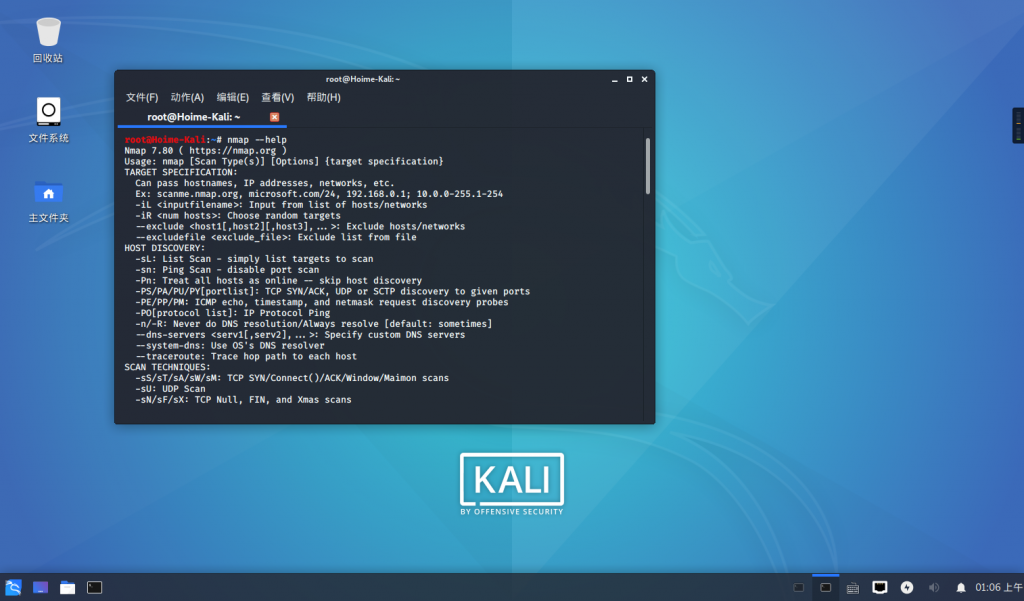The width and height of the screenshot is (1024, 601).
Task: Click the '-iR <num hosts>' option line
Action: tap(238, 216)
